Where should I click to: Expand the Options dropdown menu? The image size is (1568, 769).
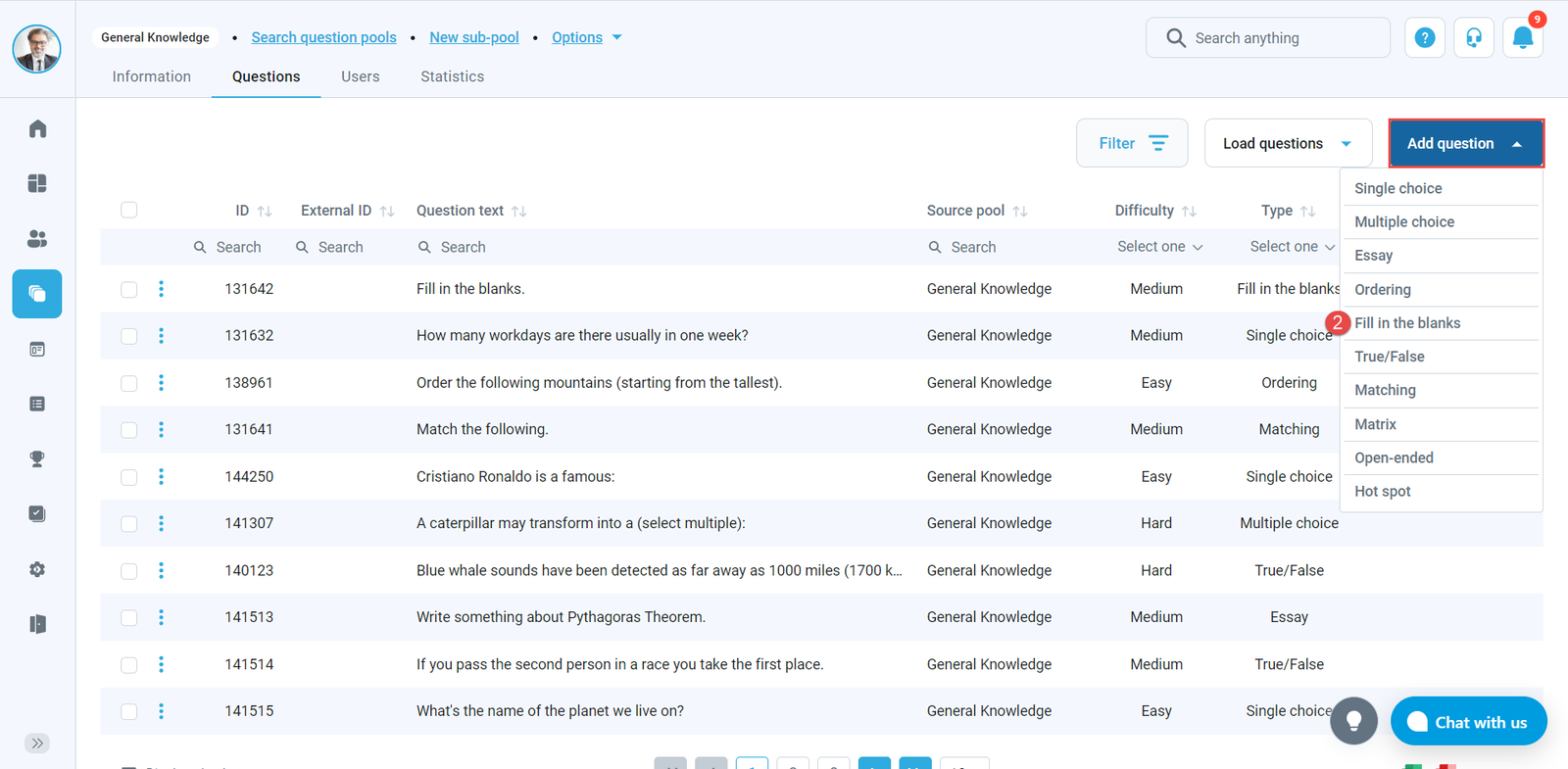pos(586,37)
